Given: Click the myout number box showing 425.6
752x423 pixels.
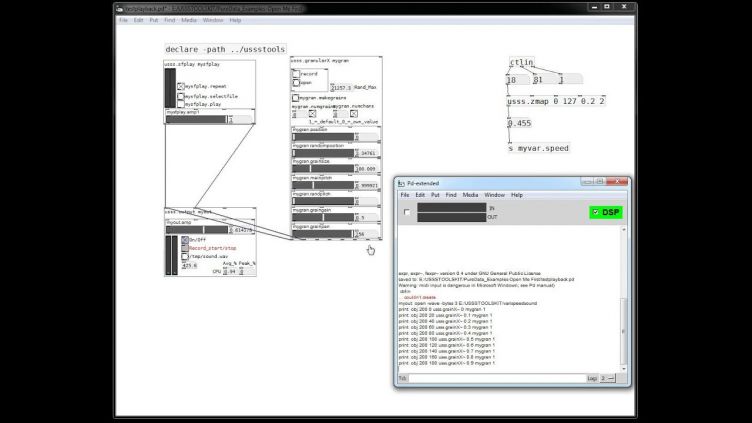Looking at the screenshot, I should tap(189, 265).
